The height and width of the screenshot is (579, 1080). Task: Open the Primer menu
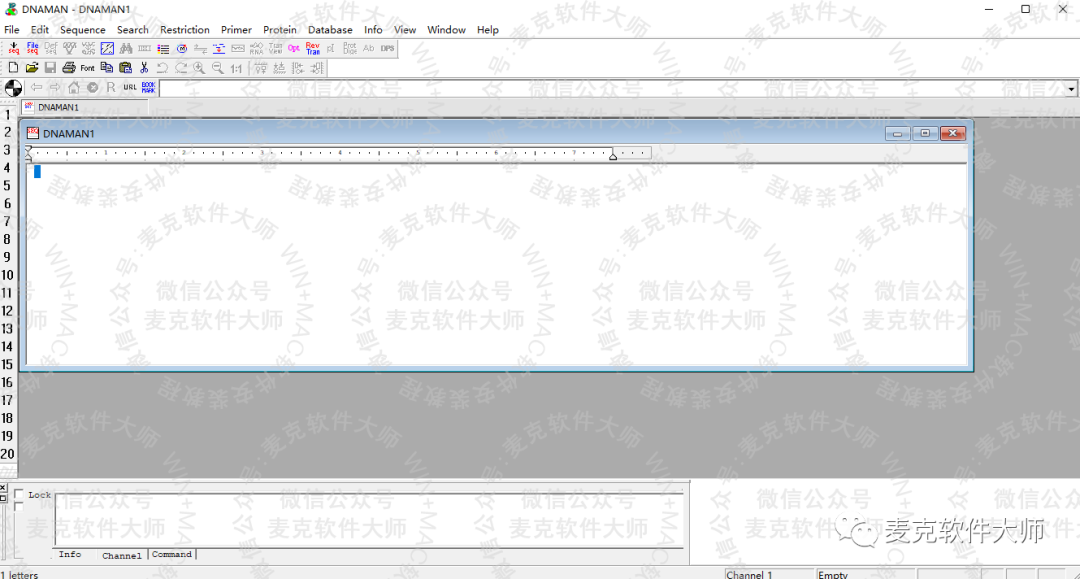coord(236,30)
